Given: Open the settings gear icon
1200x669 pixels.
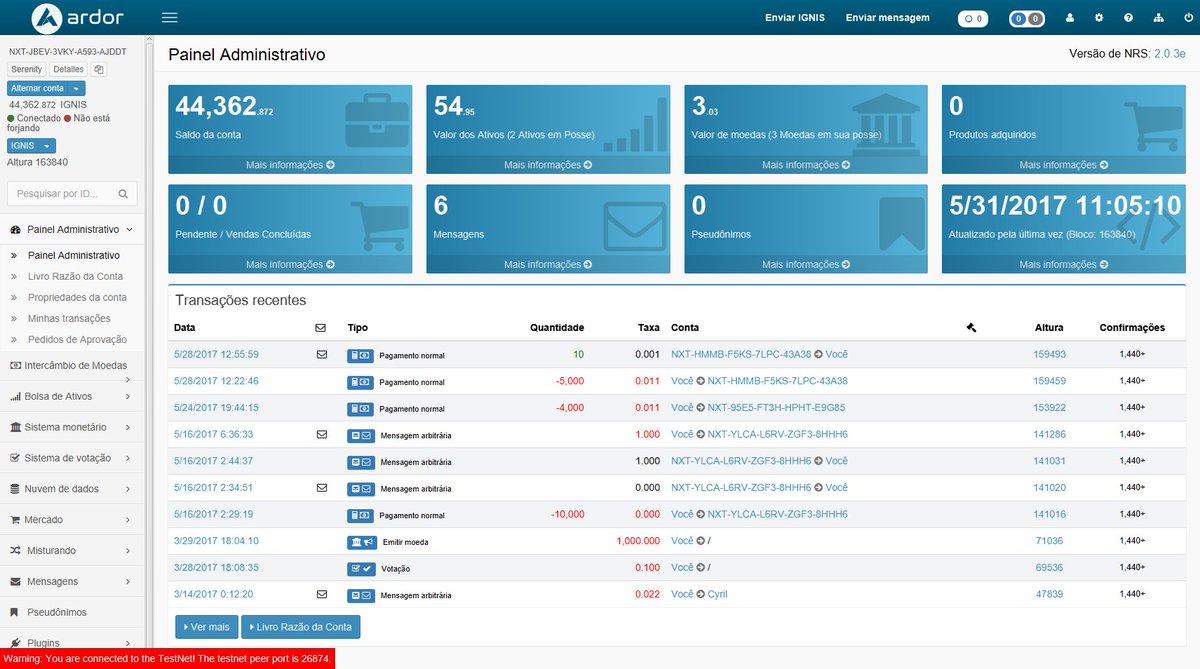Looking at the screenshot, I should [x=1099, y=18].
